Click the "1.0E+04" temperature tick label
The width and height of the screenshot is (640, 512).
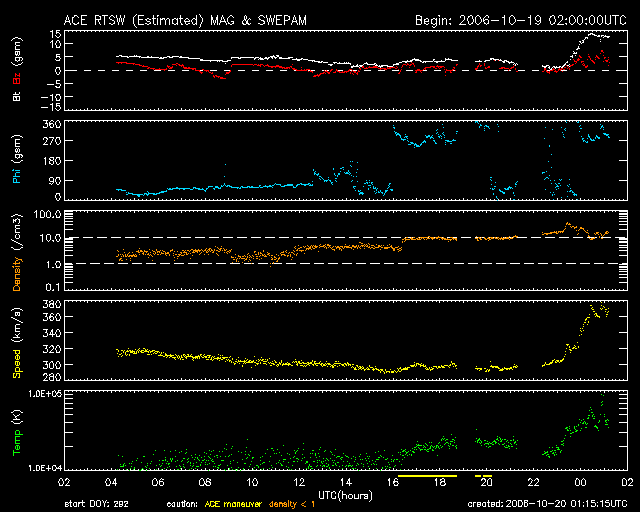(x=44, y=468)
